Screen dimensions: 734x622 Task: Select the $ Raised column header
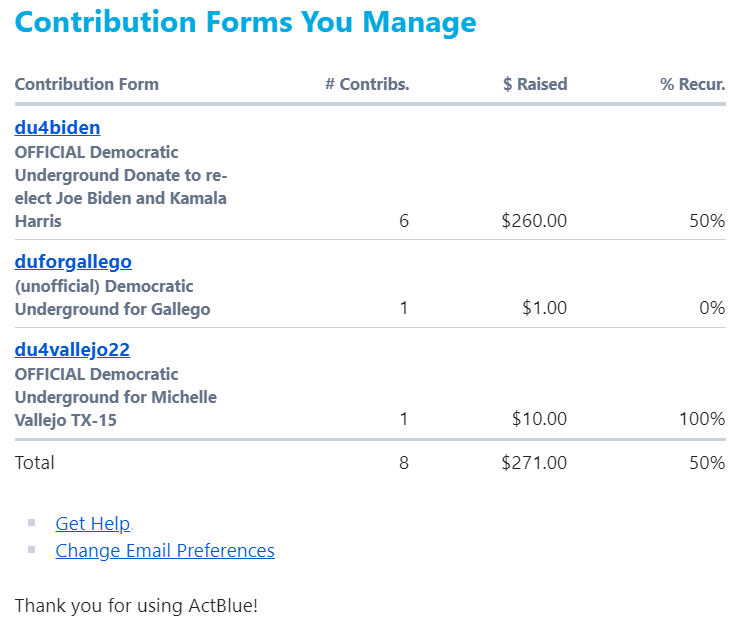[x=535, y=84]
